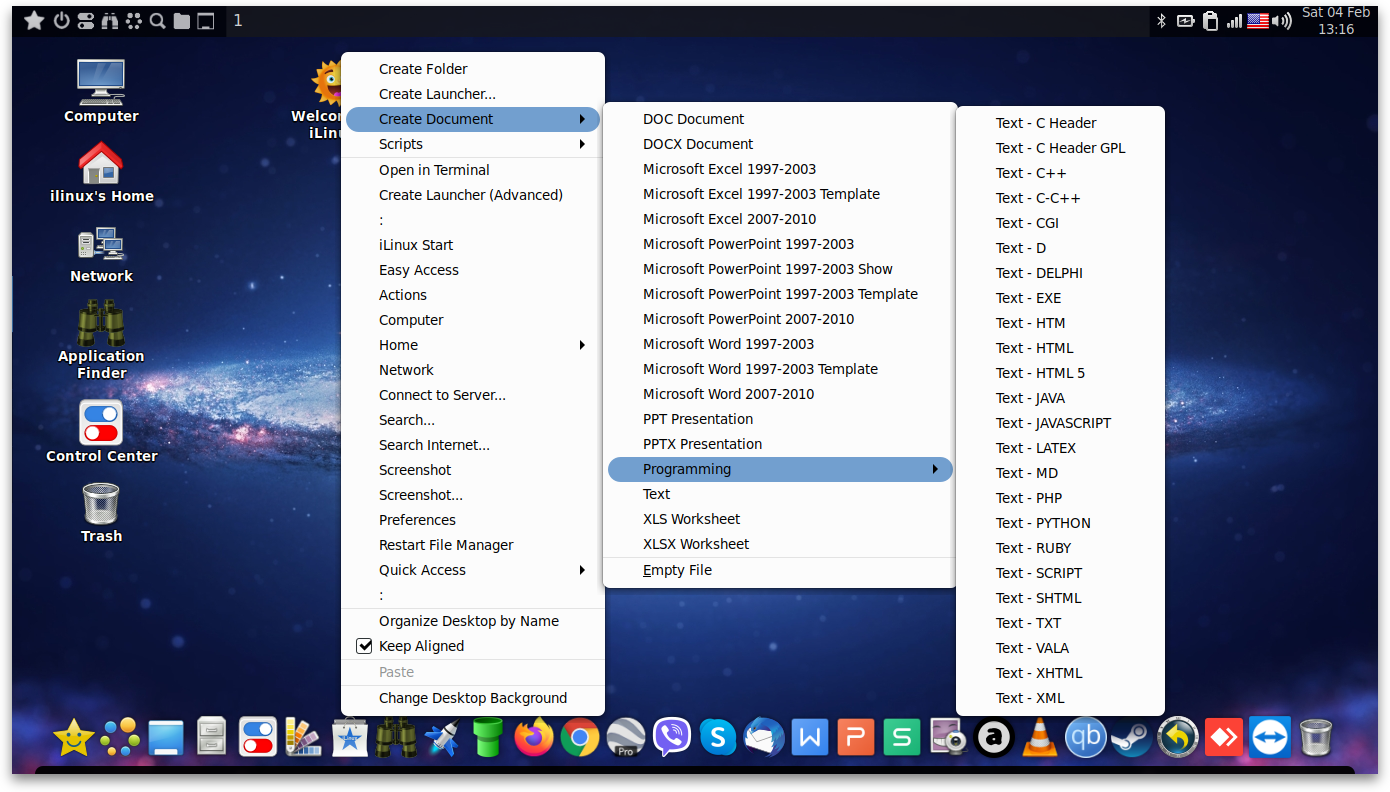Click the Bluetooth tray icon
The width and height of the screenshot is (1390, 792).
1162,21
